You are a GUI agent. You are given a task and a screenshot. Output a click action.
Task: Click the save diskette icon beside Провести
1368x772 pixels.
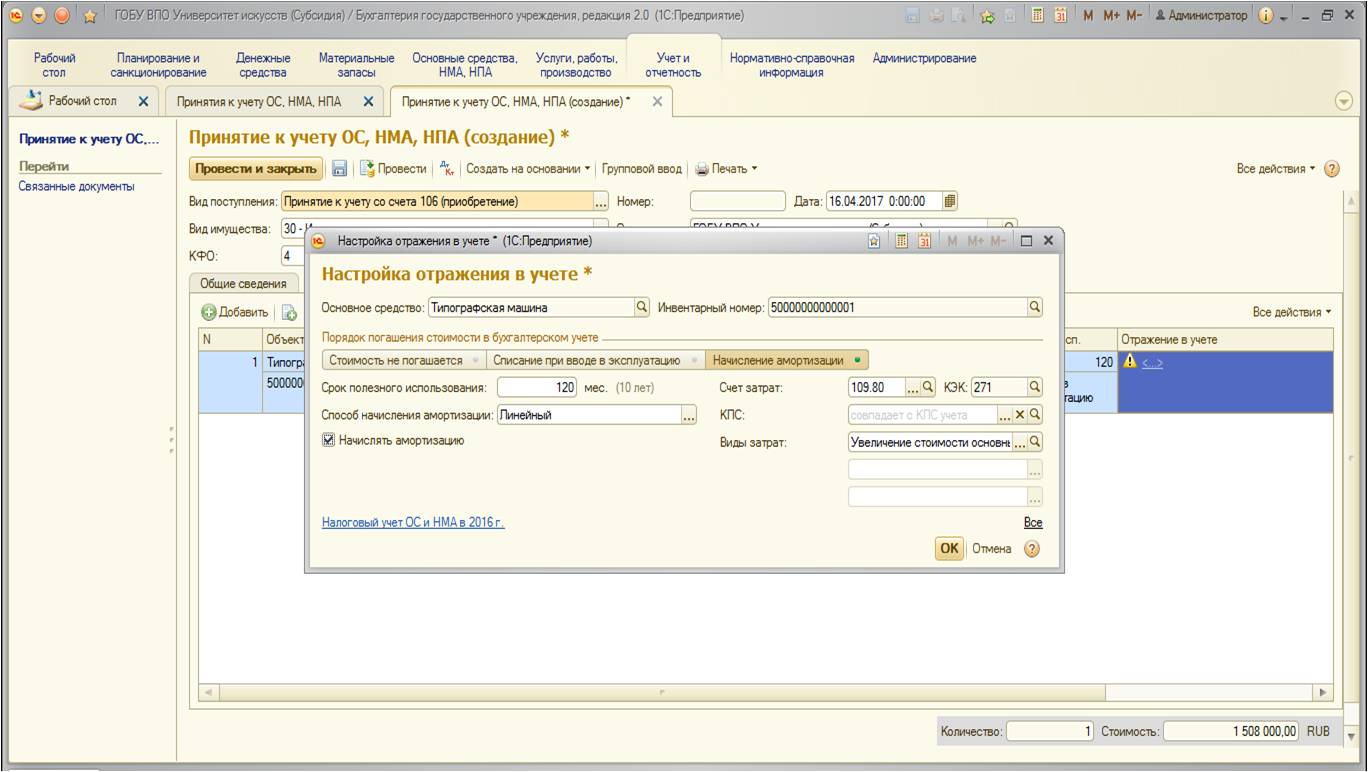click(x=340, y=169)
